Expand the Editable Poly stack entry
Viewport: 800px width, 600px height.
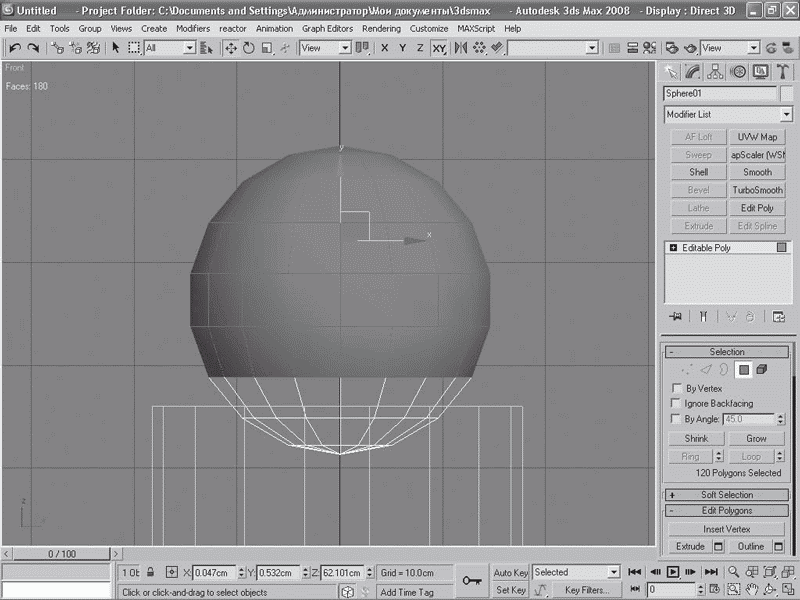point(674,248)
